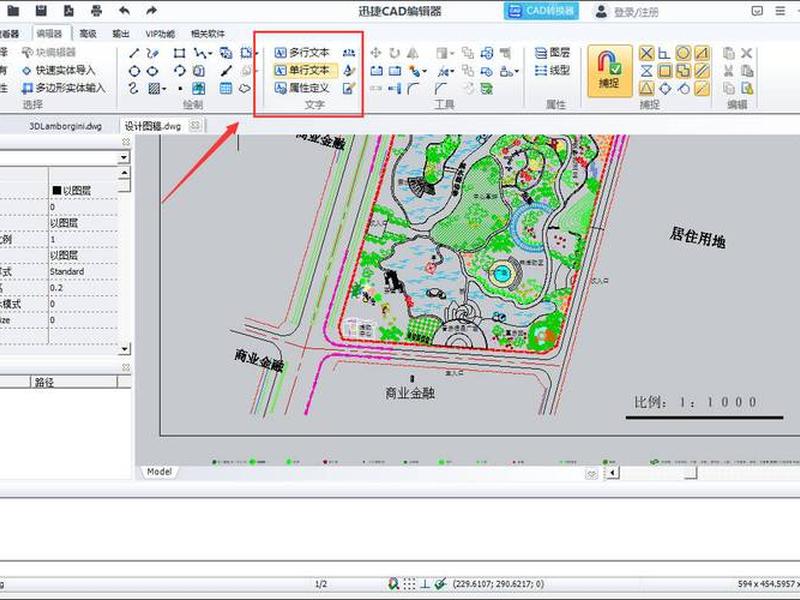Click properties list scroll down arrow
Screen dimensions: 800x600
(124, 349)
